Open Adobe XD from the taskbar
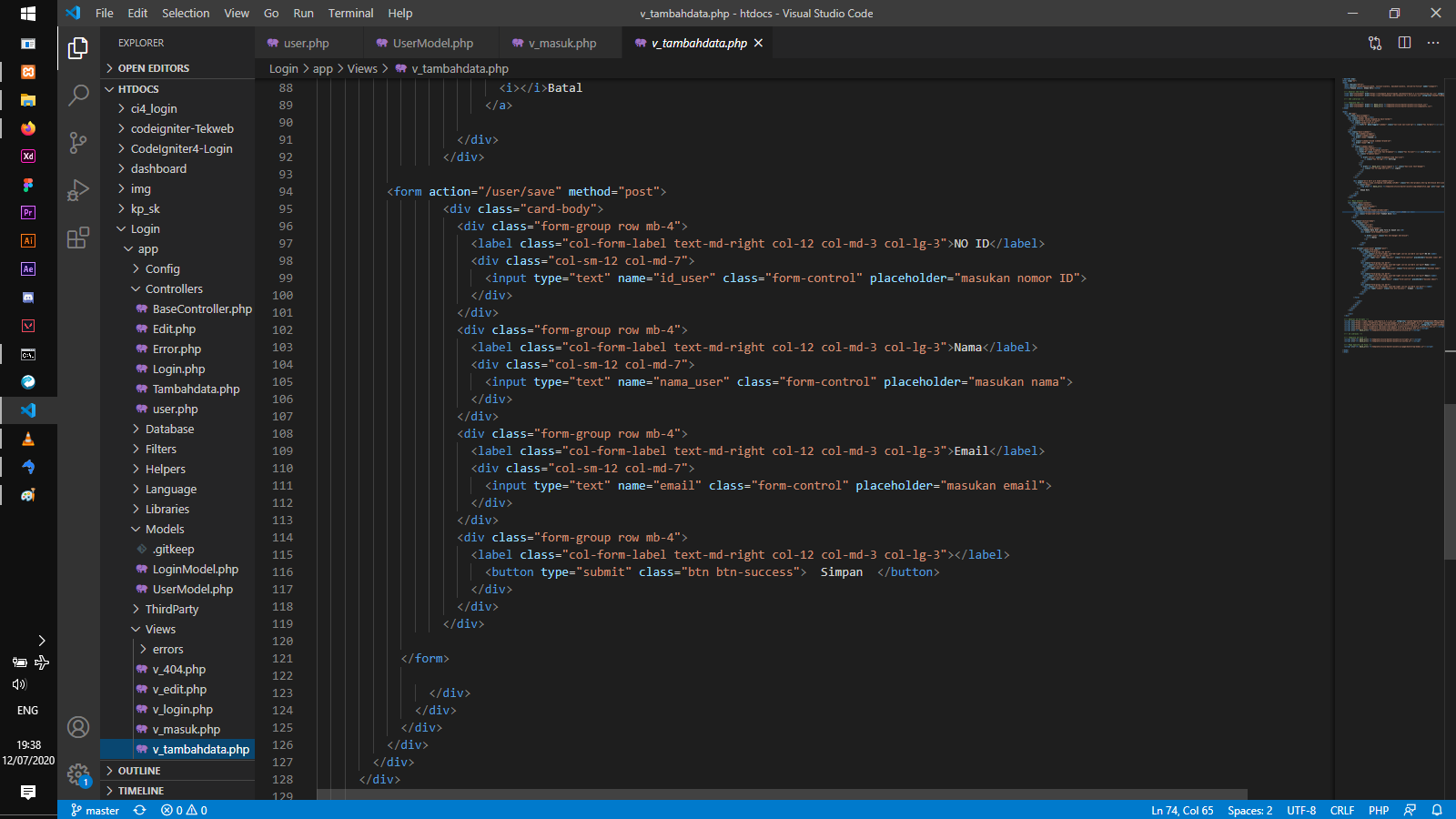The image size is (1456, 819). [x=28, y=157]
